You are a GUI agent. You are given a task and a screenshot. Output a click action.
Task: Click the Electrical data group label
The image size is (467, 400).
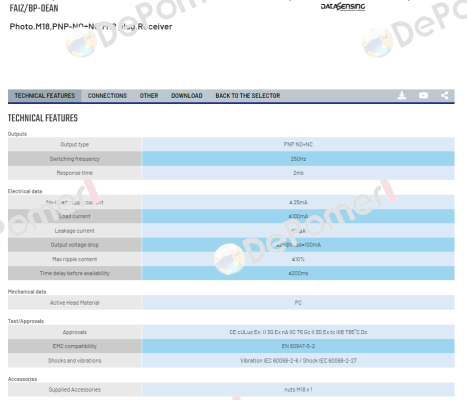(25, 191)
